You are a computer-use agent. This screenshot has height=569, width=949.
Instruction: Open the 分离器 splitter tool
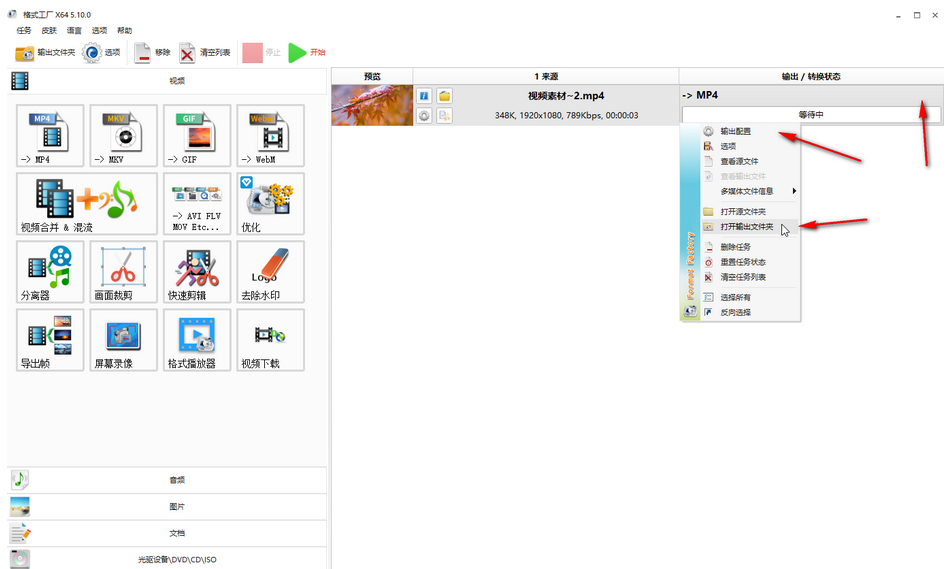50,272
